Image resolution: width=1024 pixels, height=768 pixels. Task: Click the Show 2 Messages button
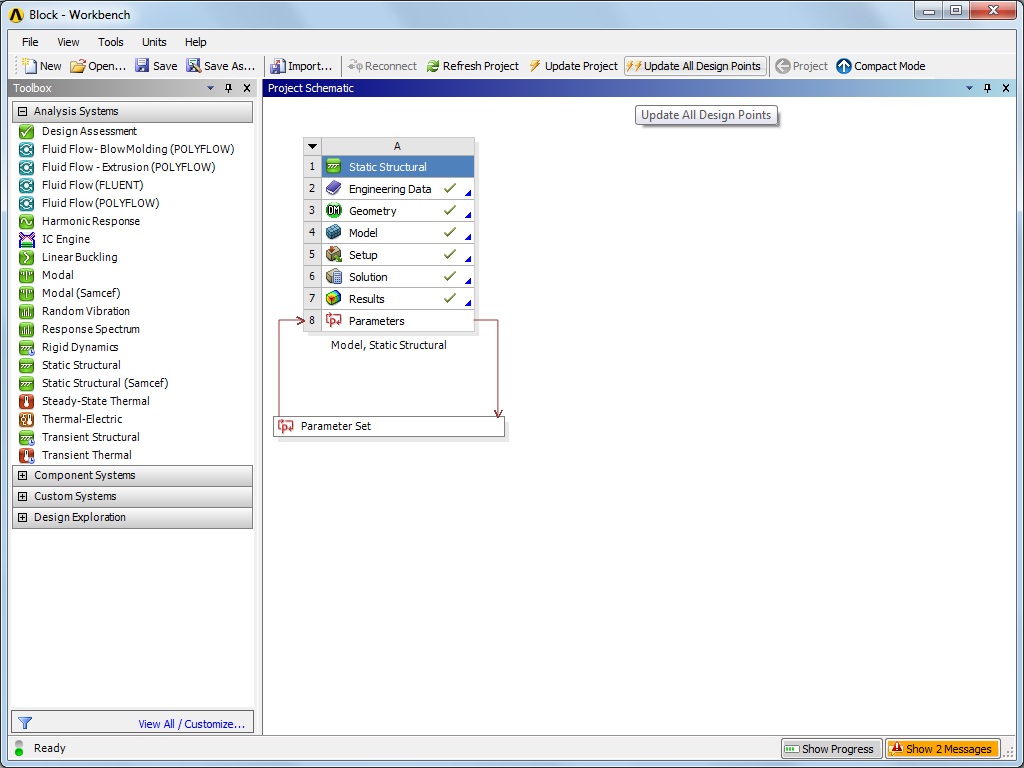coord(942,748)
